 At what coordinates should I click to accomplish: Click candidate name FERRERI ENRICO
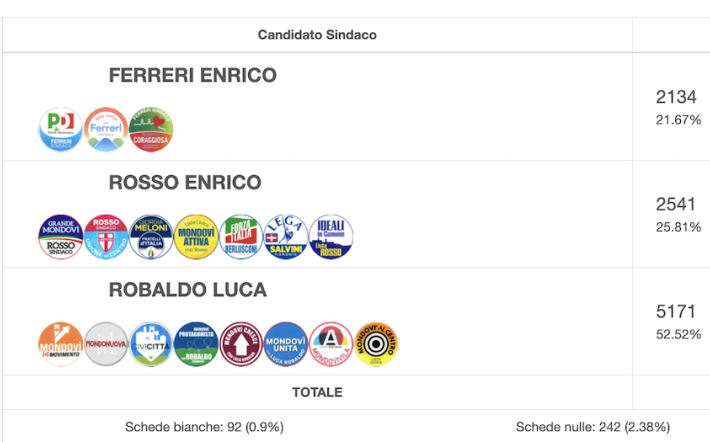192,75
